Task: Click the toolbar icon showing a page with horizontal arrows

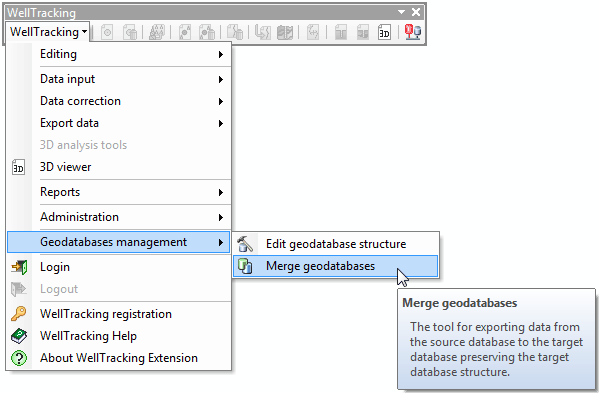Action: pos(313,32)
